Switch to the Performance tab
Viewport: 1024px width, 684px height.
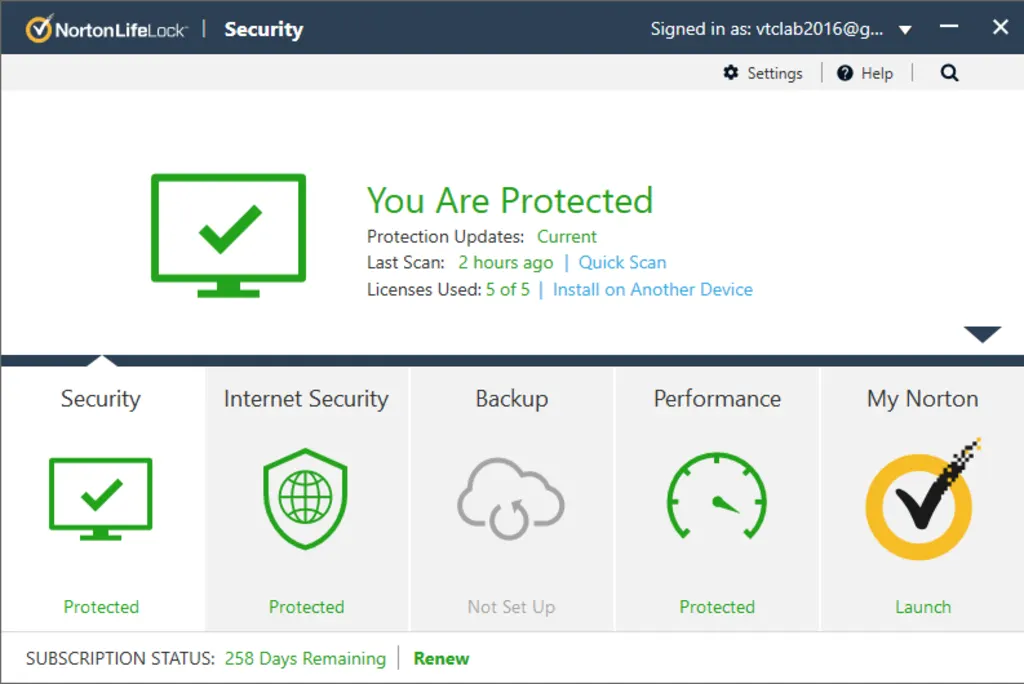pos(716,399)
